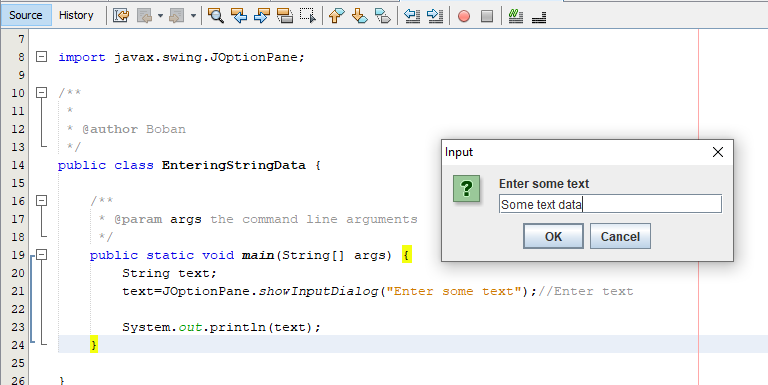Click the 'main' method name

pyautogui.click(x=258, y=255)
